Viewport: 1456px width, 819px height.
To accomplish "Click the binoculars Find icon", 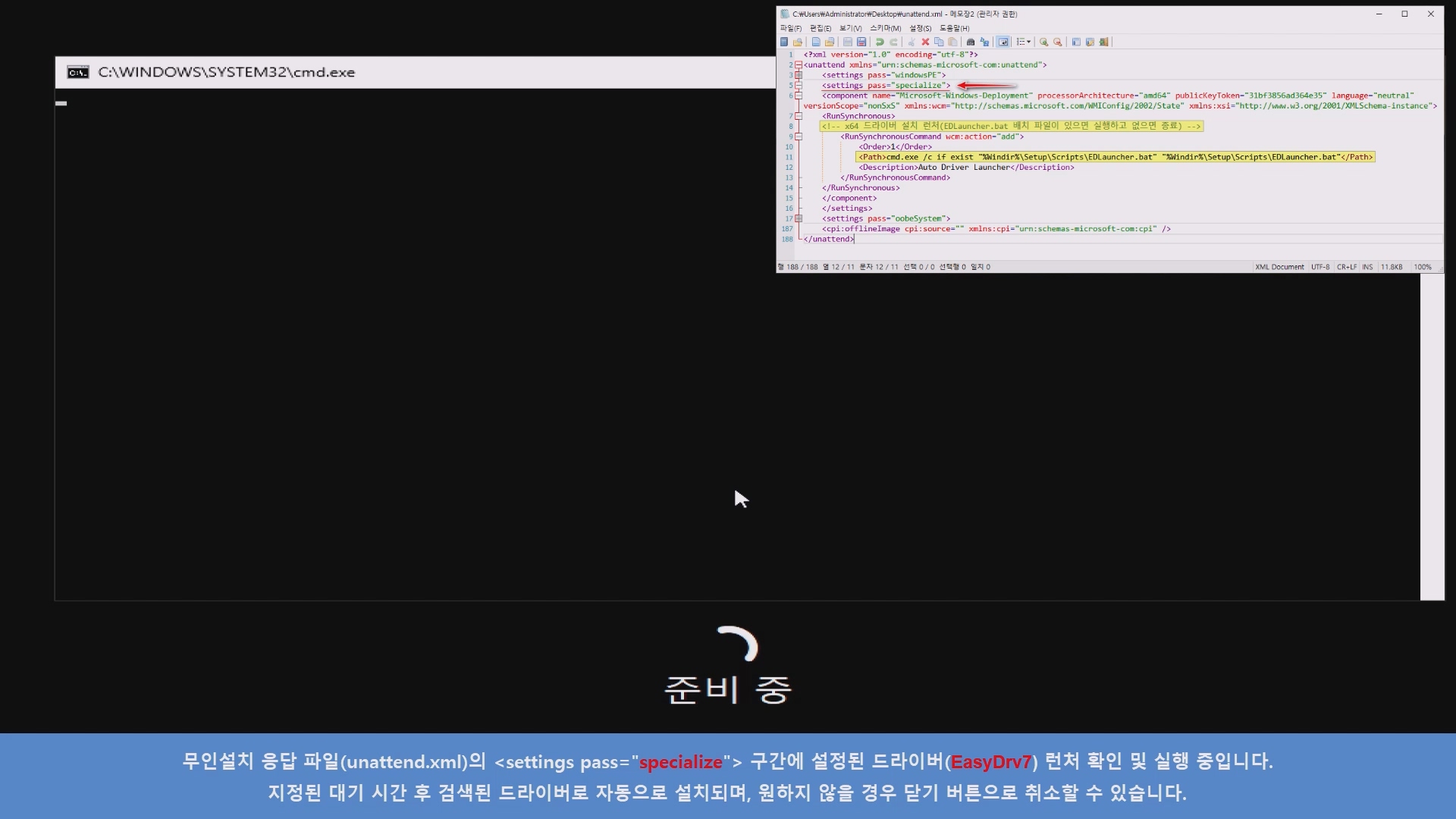I will point(970,42).
